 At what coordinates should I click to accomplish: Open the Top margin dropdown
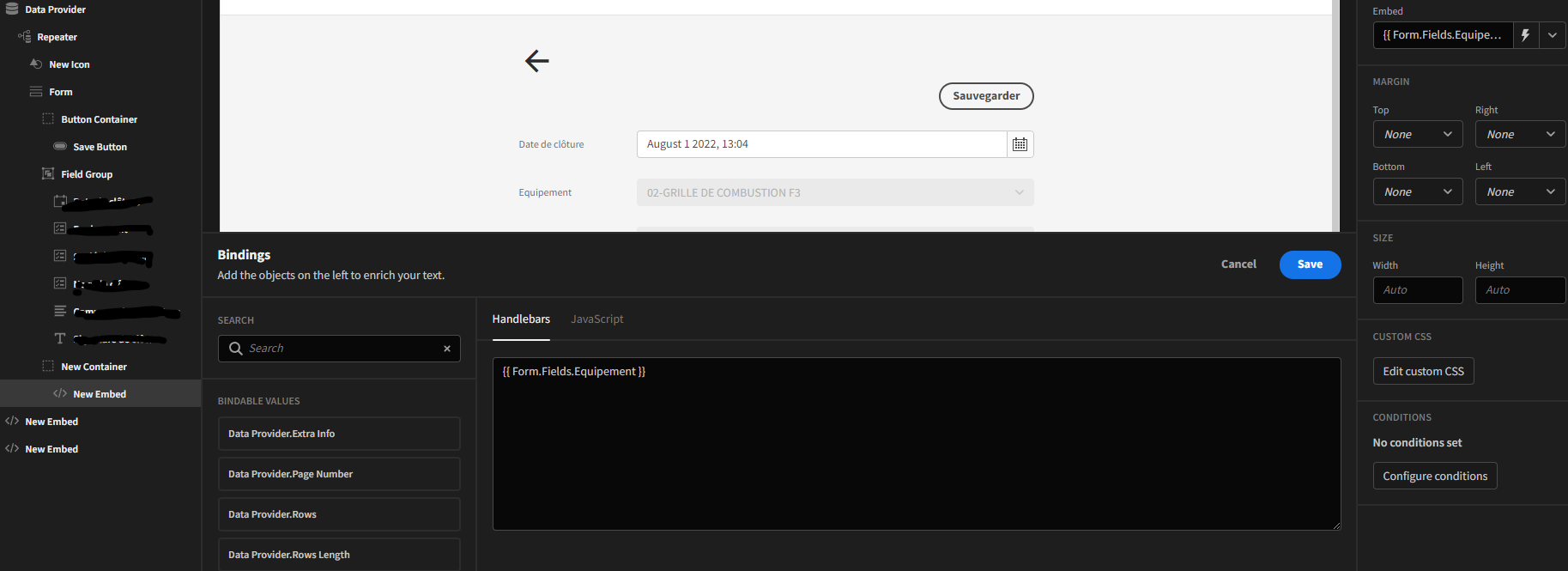tap(1418, 134)
